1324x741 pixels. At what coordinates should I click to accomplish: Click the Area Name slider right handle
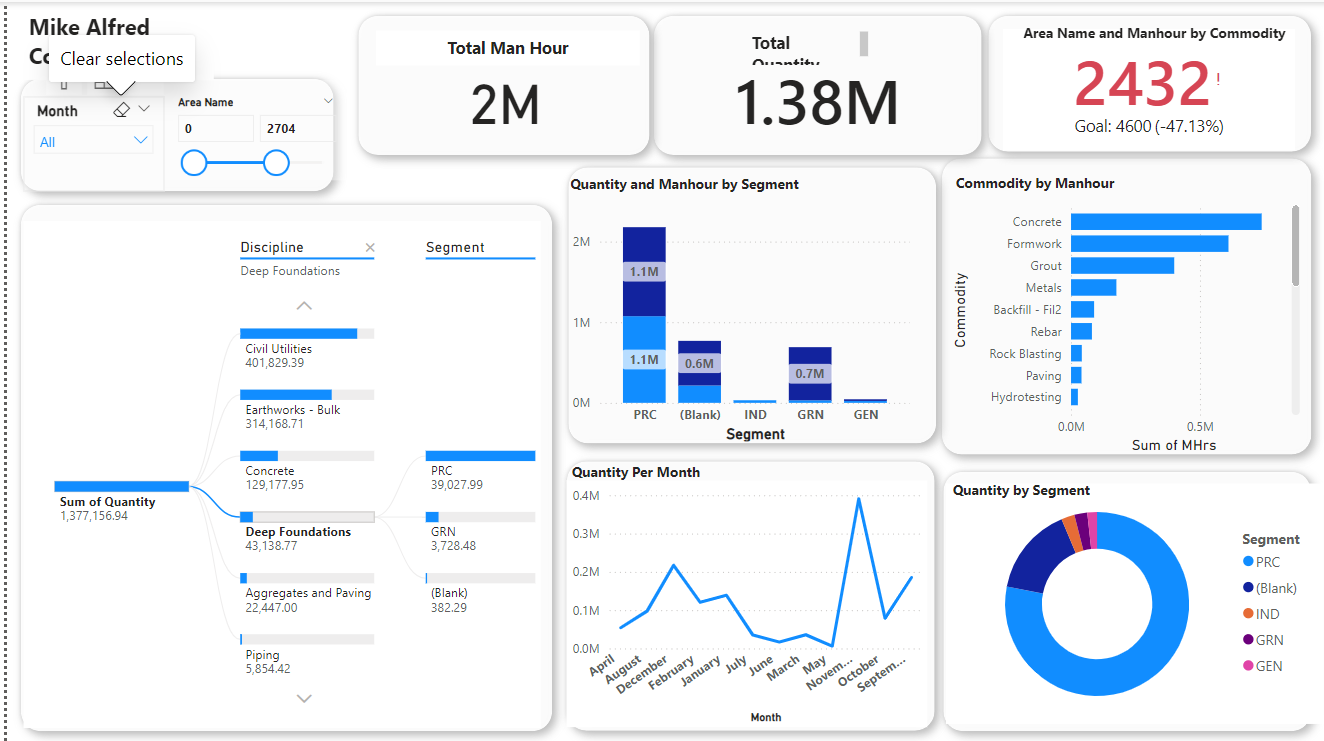coord(276,163)
